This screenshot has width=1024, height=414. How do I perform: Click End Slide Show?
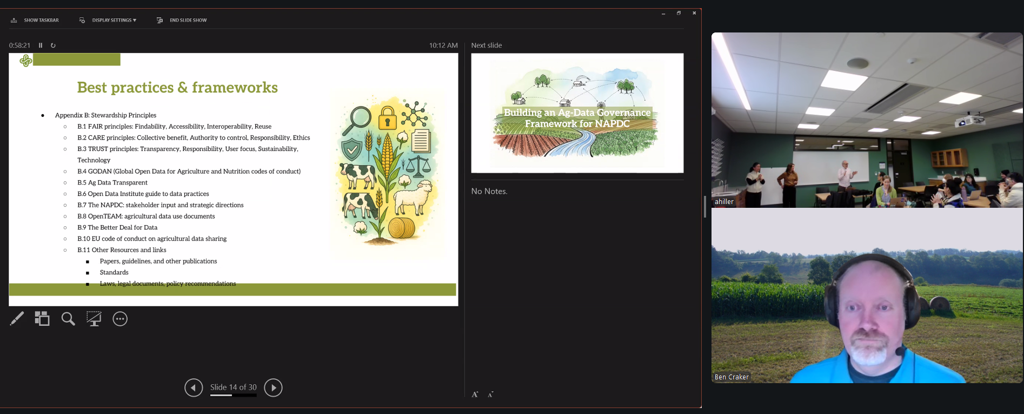tap(181, 20)
